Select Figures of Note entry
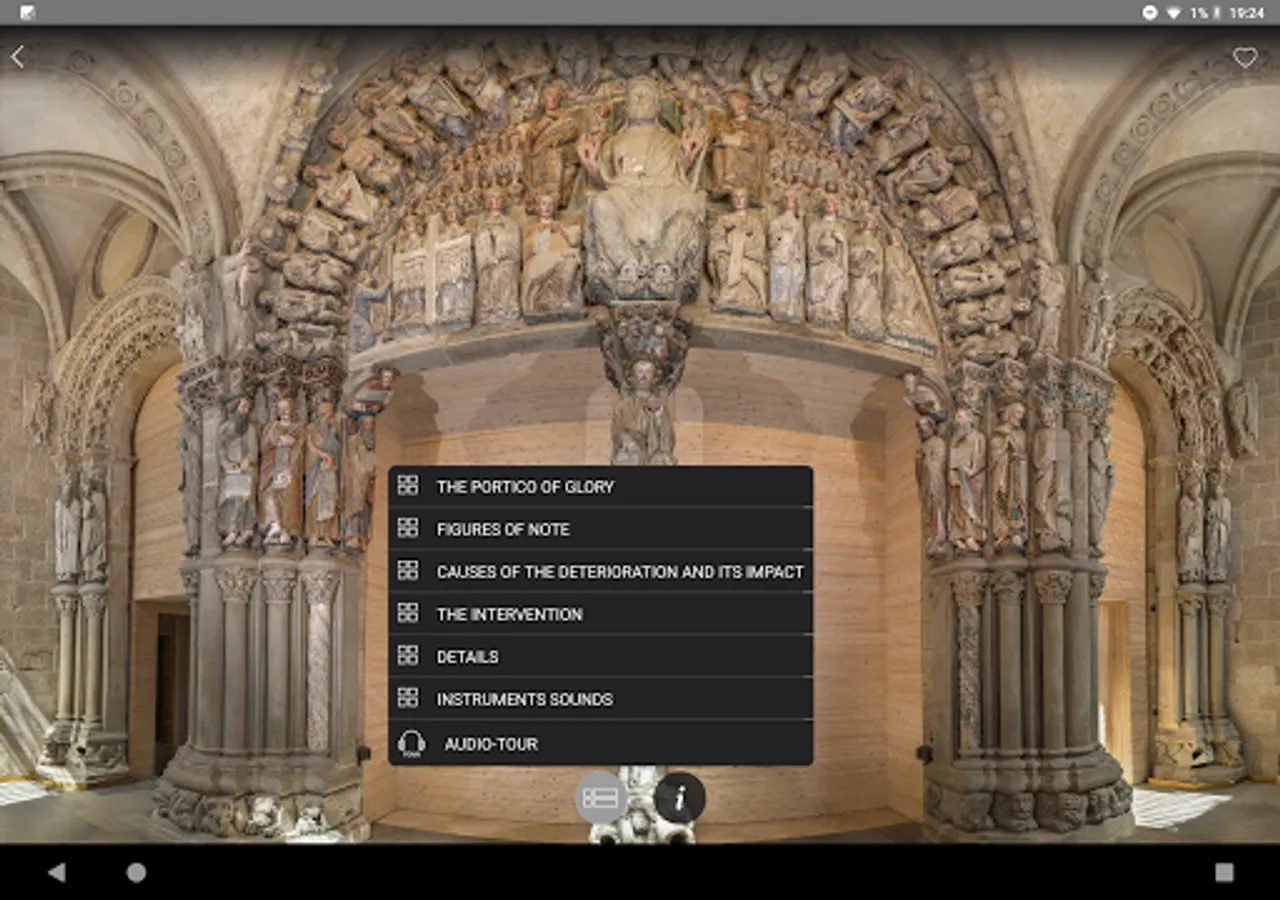Viewport: 1280px width, 900px height. pos(600,529)
